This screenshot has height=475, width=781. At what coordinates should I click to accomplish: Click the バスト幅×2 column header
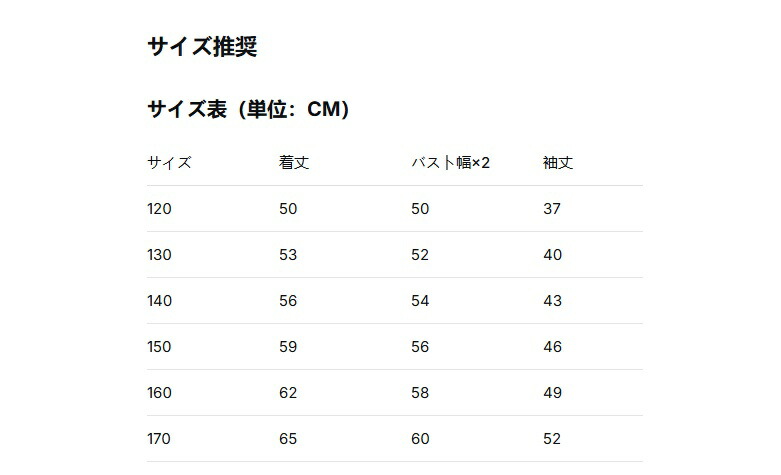point(451,163)
